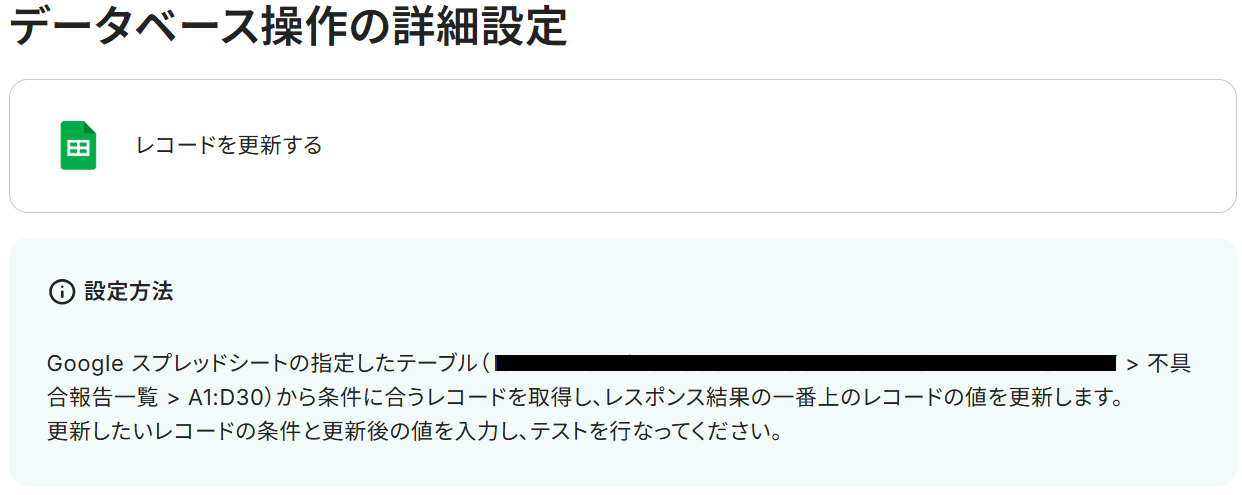The width and height of the screenshot is (1242, 495).
Task: Click the blacked-out table name bar
Action: pos(805,363)
